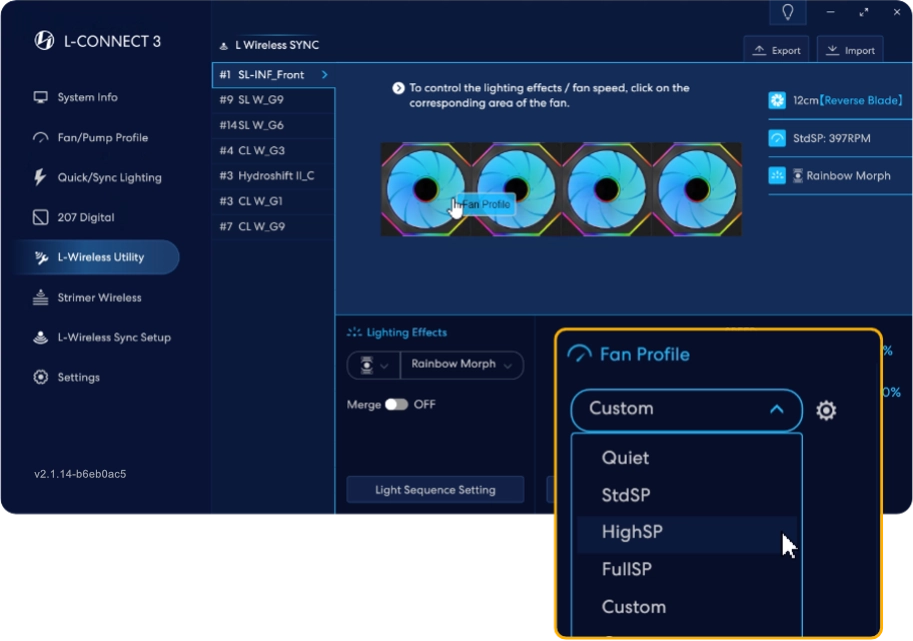Click the L-CONNECT 3 logo icon
This screenshot has width=913, height=641.
click(x=44, y=41)
